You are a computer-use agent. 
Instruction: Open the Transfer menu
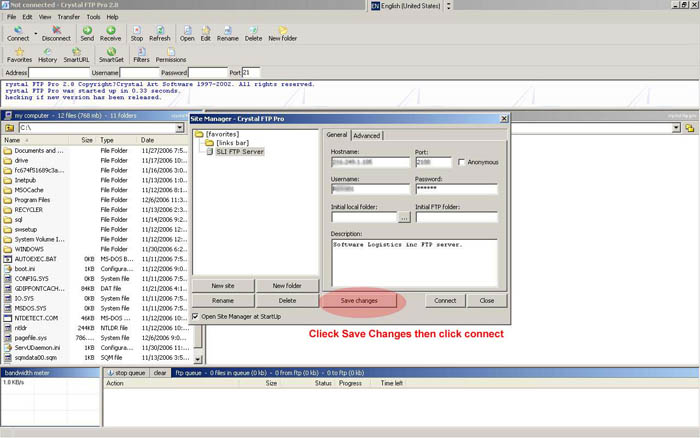coord(68,17)
